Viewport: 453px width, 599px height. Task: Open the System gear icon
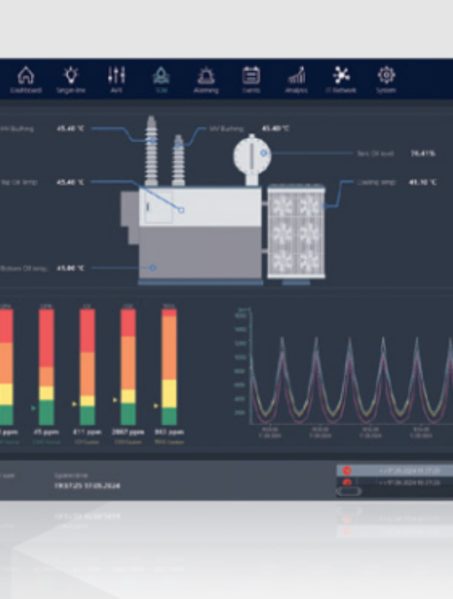(x=386, y=75)
